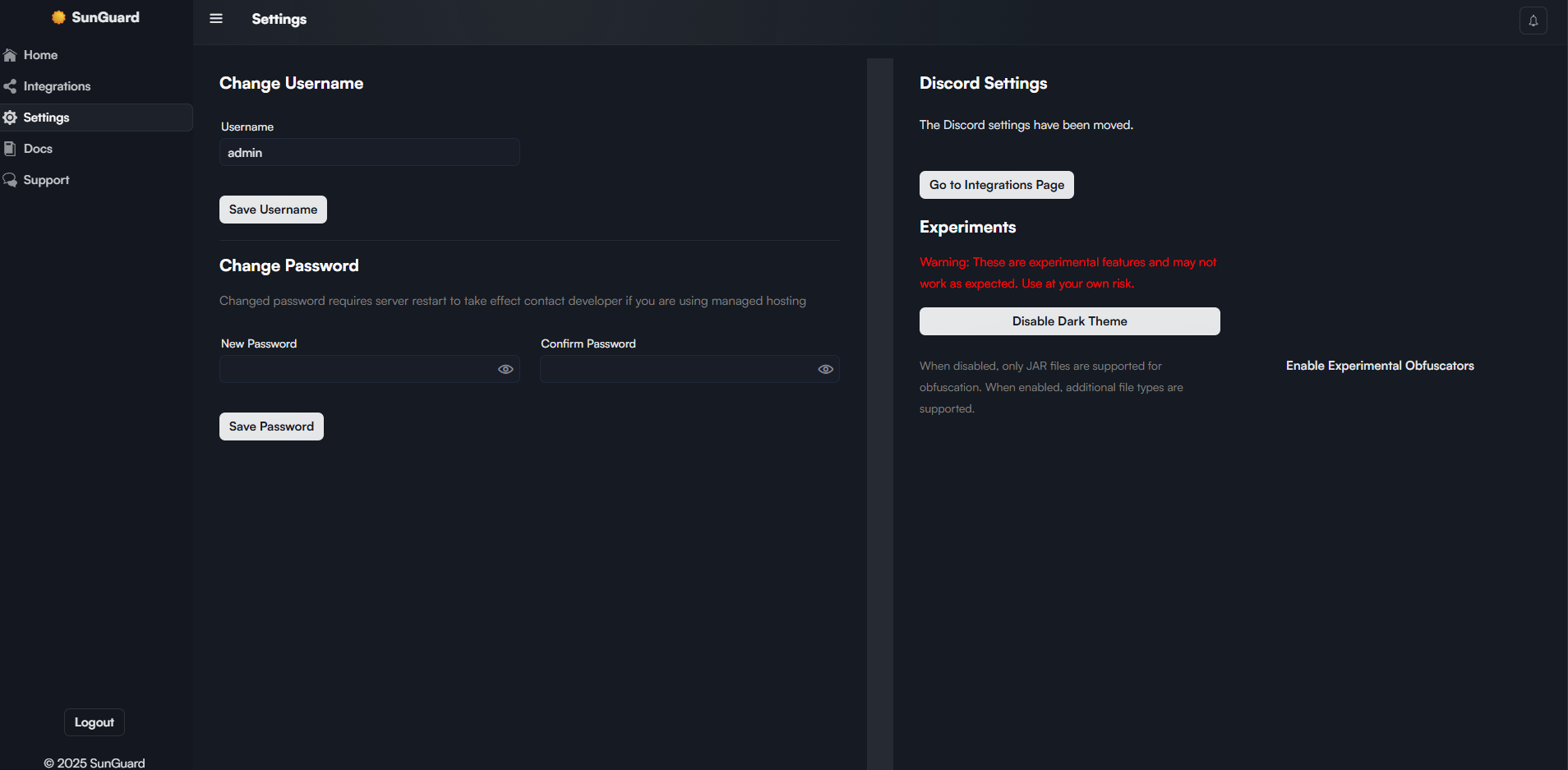The width and height of the screenshot is (1568, 770).
Task: Open Docs via its document icon
Action: coord(10,149)
